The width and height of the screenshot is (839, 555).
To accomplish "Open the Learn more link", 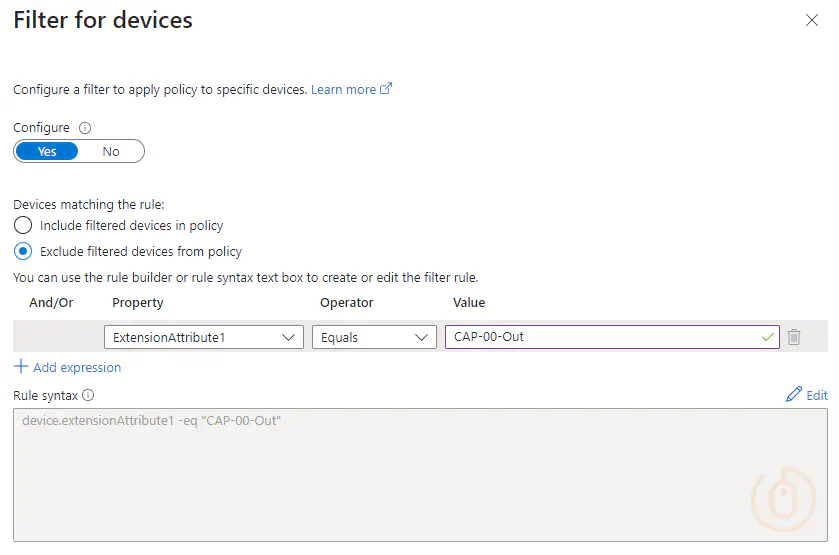I will (x=341, y=89).
